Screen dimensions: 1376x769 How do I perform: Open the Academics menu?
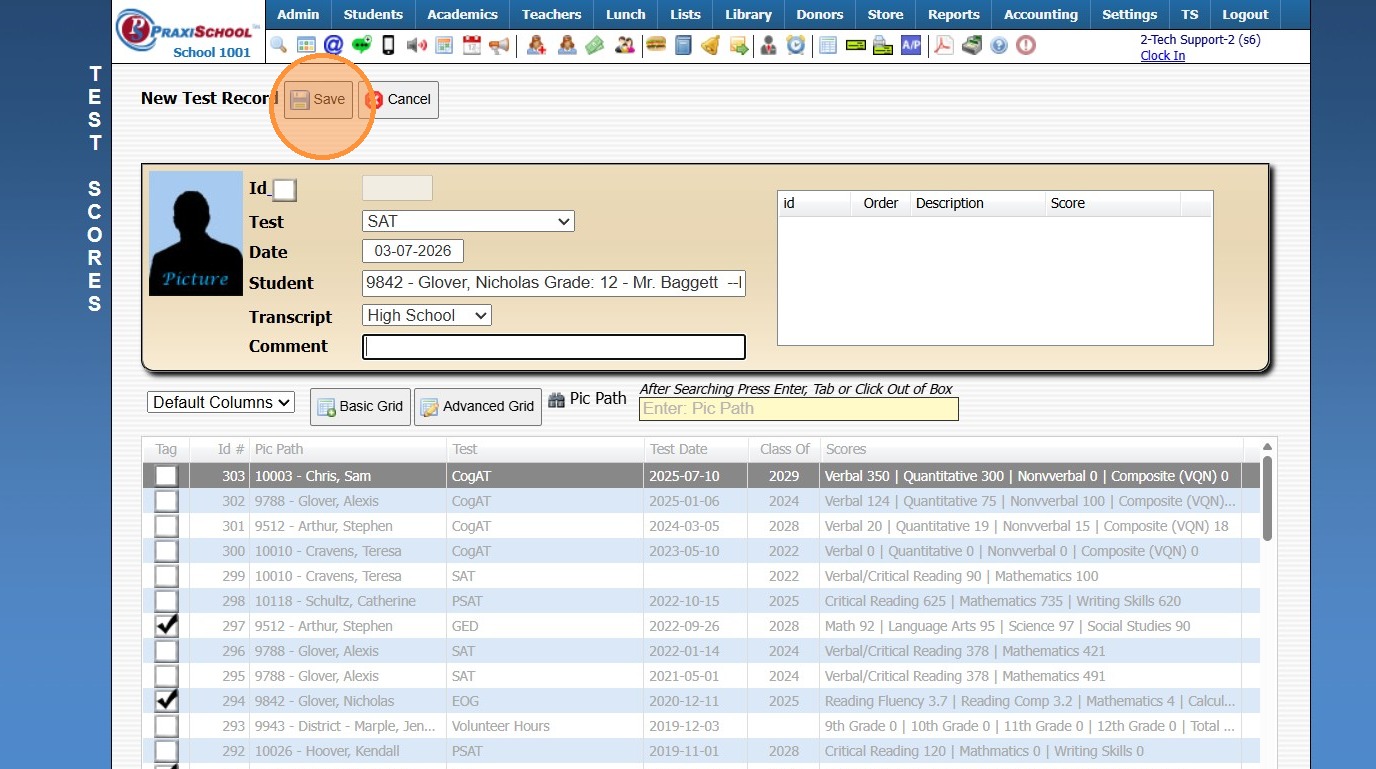pos(462,15)
